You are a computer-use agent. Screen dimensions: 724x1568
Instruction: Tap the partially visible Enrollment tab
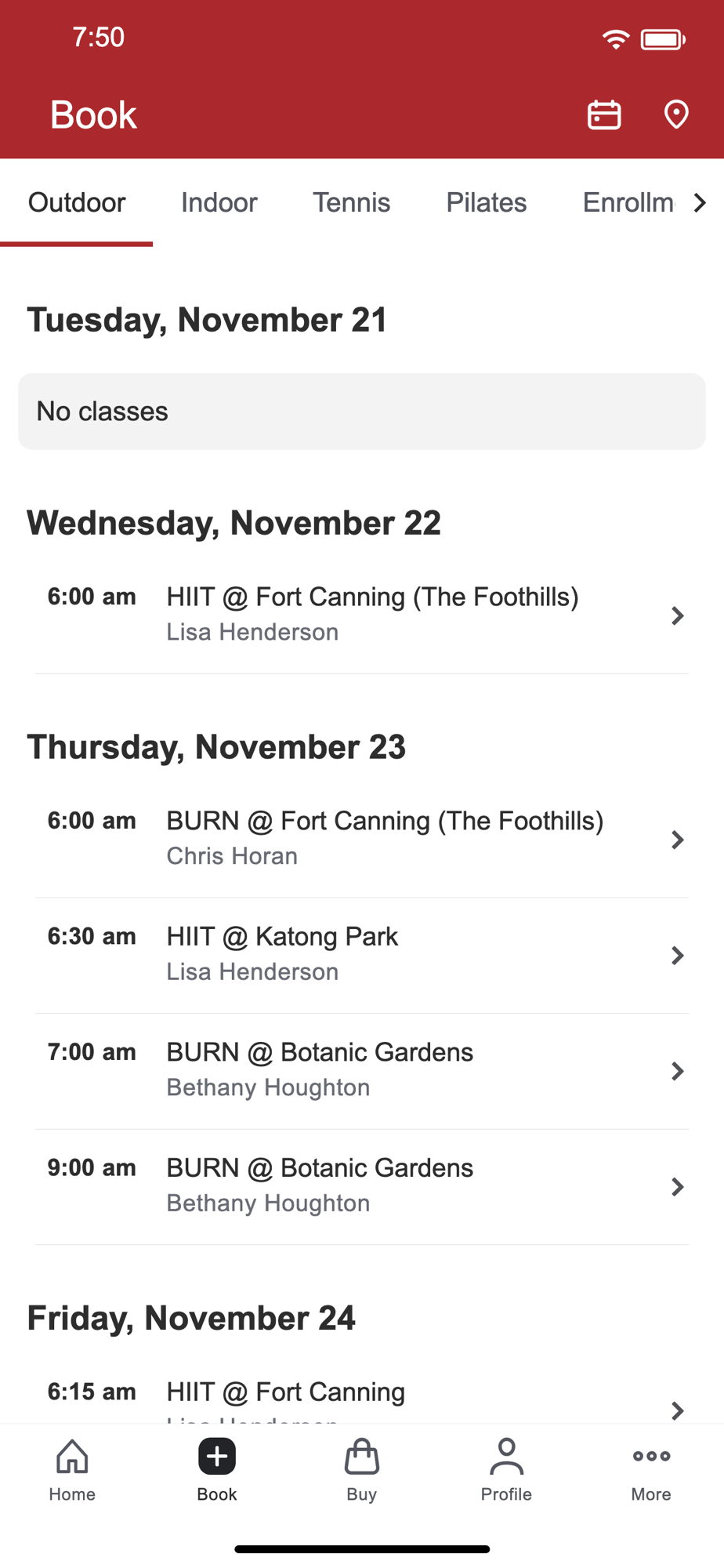[628, 203]
